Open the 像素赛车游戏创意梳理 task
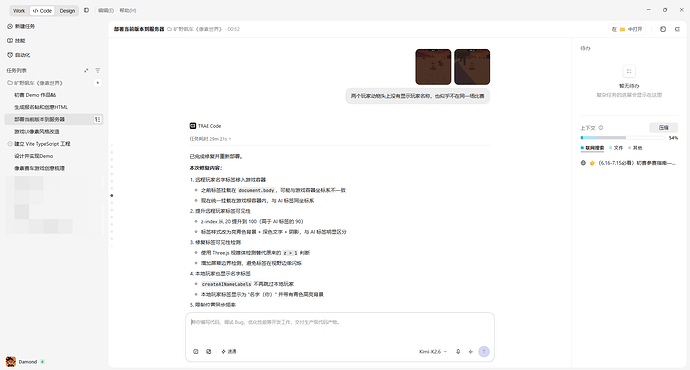The image size is (690, 370). coord(39,169)
